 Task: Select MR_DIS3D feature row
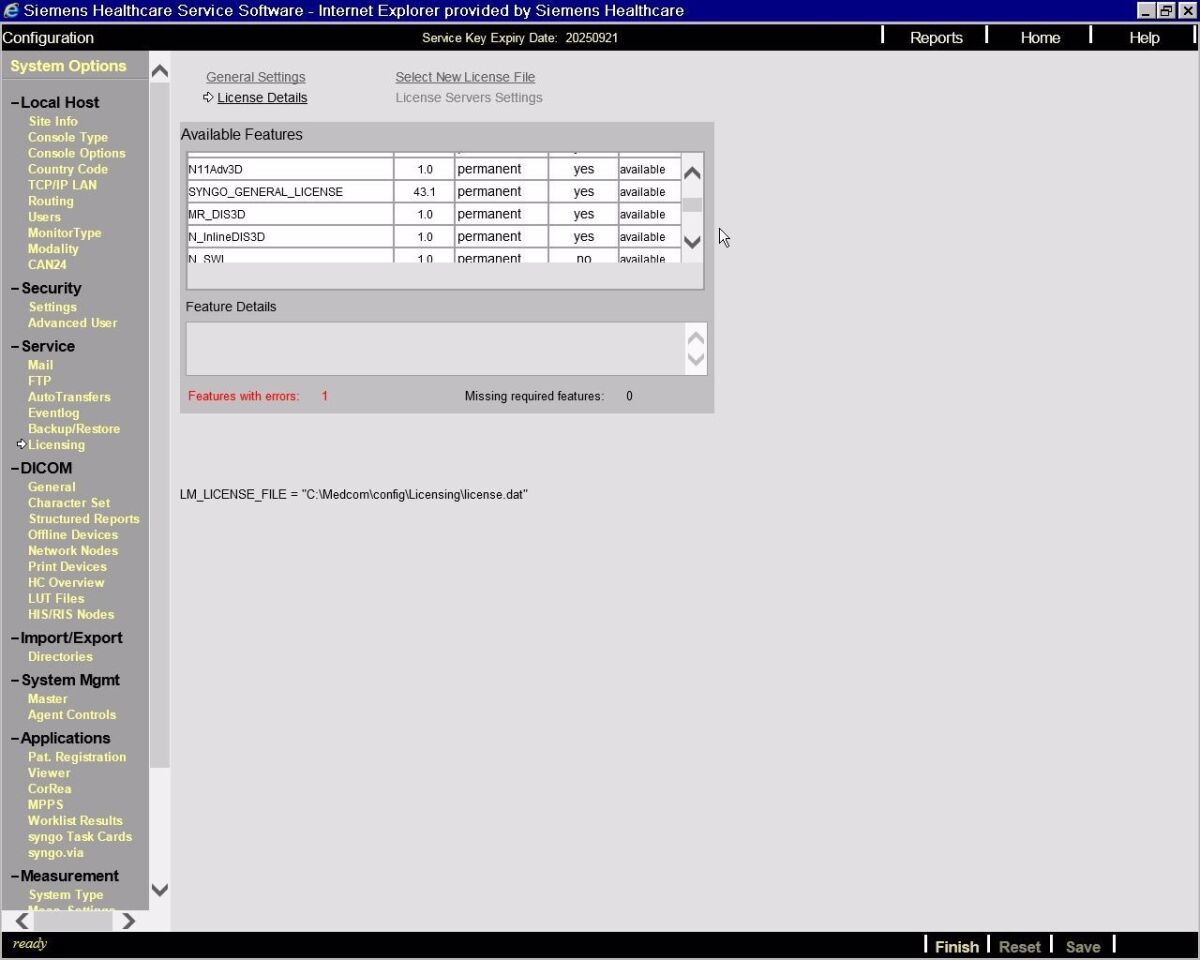tap(434, 214)
